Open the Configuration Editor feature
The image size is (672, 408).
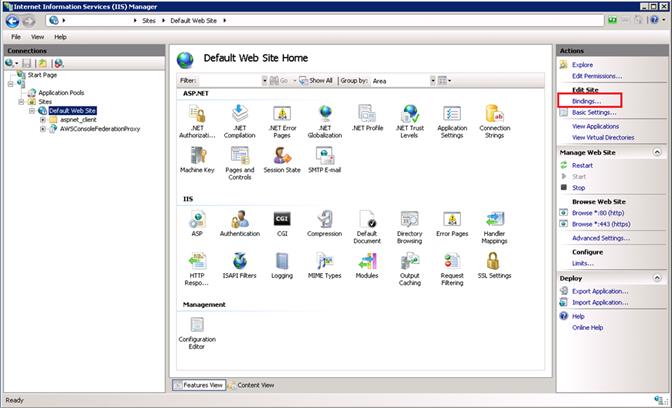197,332
